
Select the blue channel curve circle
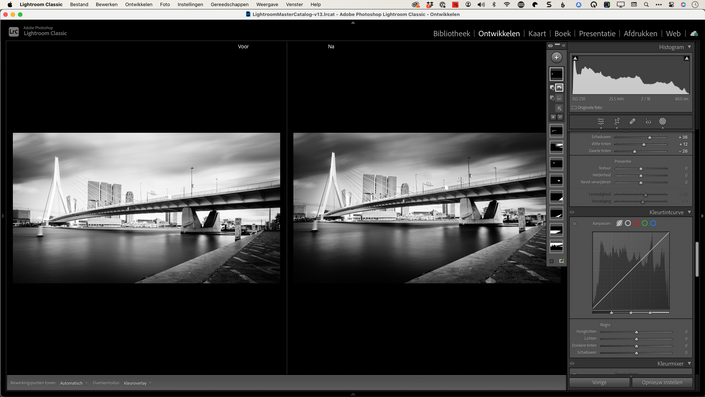tap(653, 223)
